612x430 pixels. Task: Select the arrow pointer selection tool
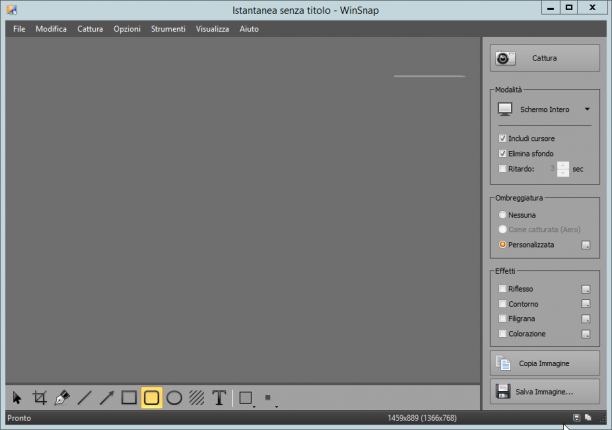tap(17, 398)
